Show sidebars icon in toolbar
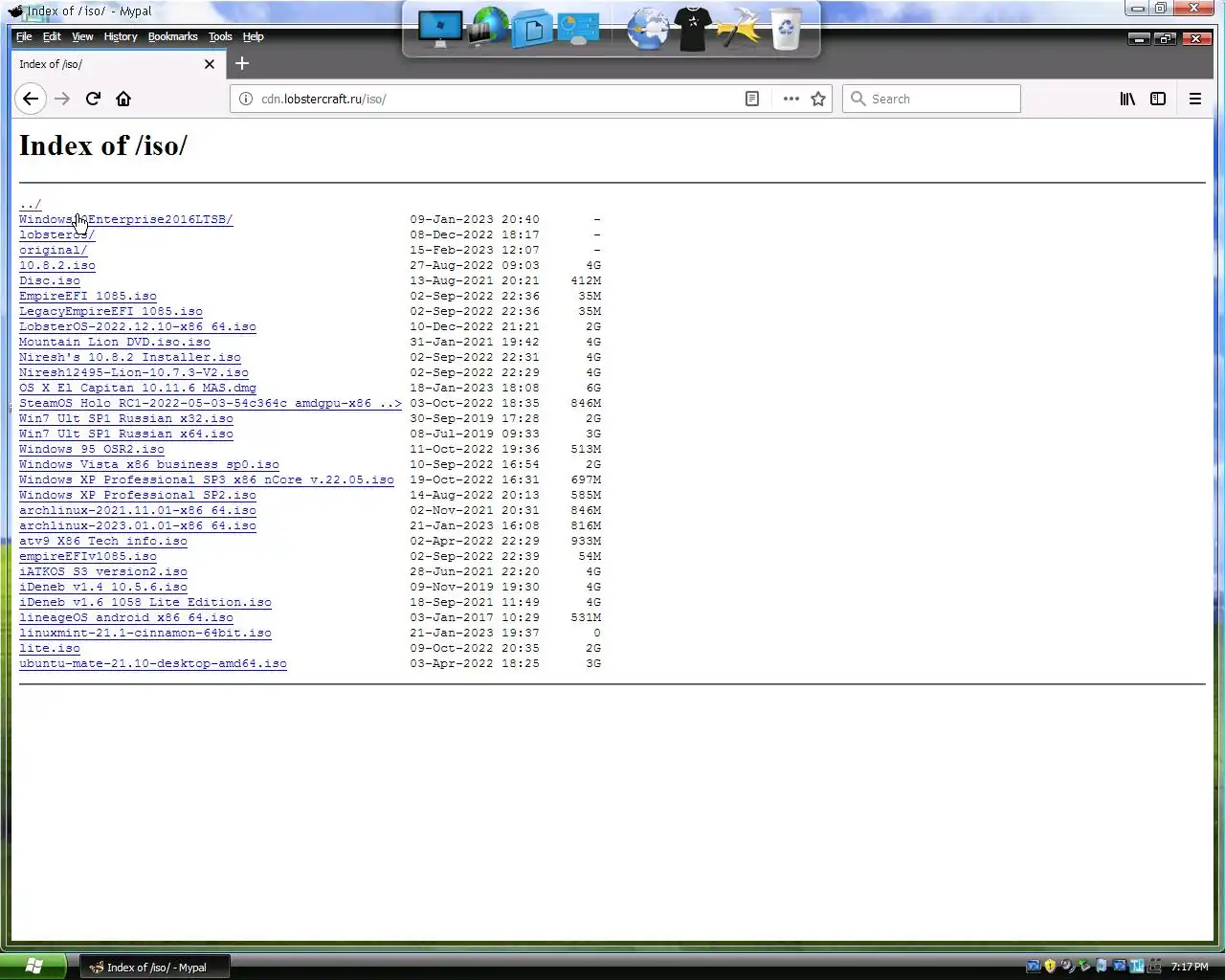 point(1158,99)
